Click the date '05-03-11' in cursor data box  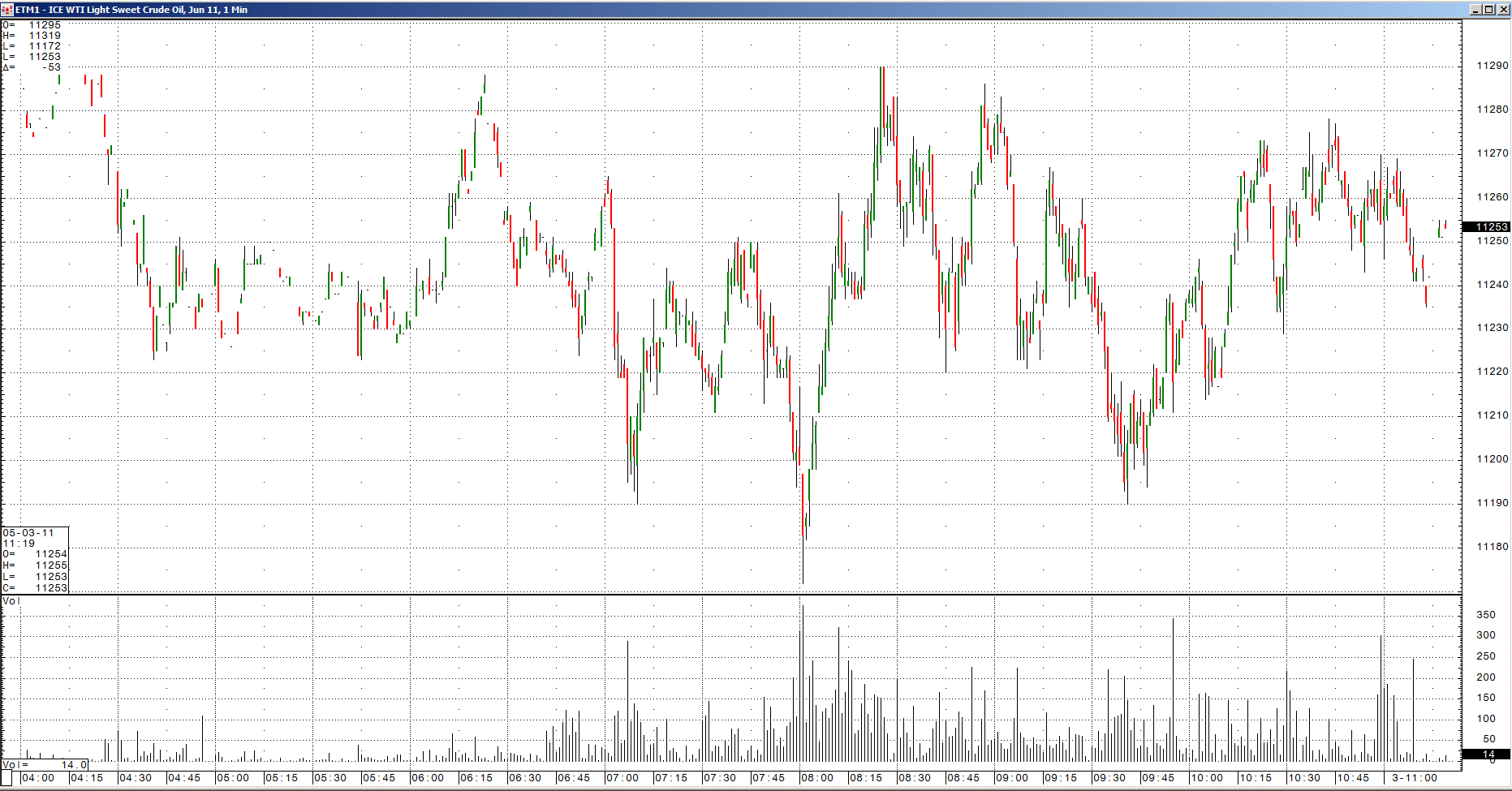28,533
